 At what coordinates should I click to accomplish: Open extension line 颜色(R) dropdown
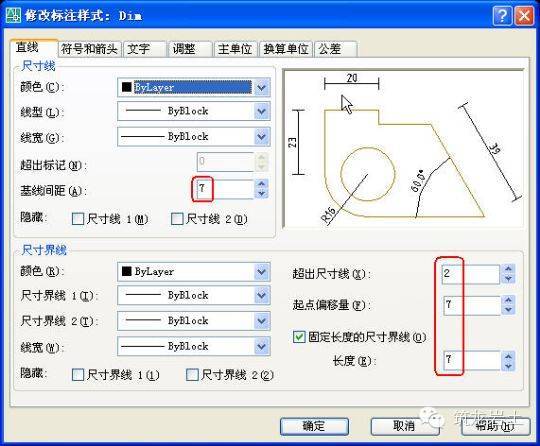(x=262, y=272)
